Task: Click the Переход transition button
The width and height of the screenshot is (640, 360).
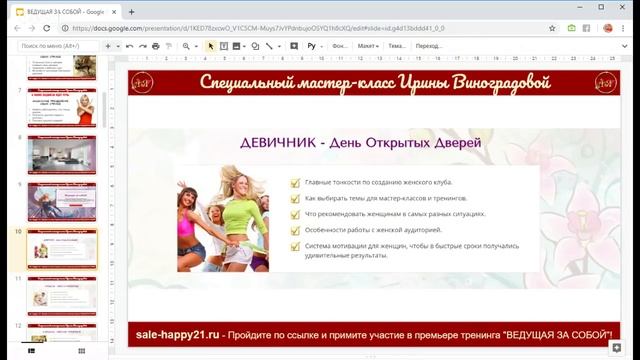Action: click(429, 46)
